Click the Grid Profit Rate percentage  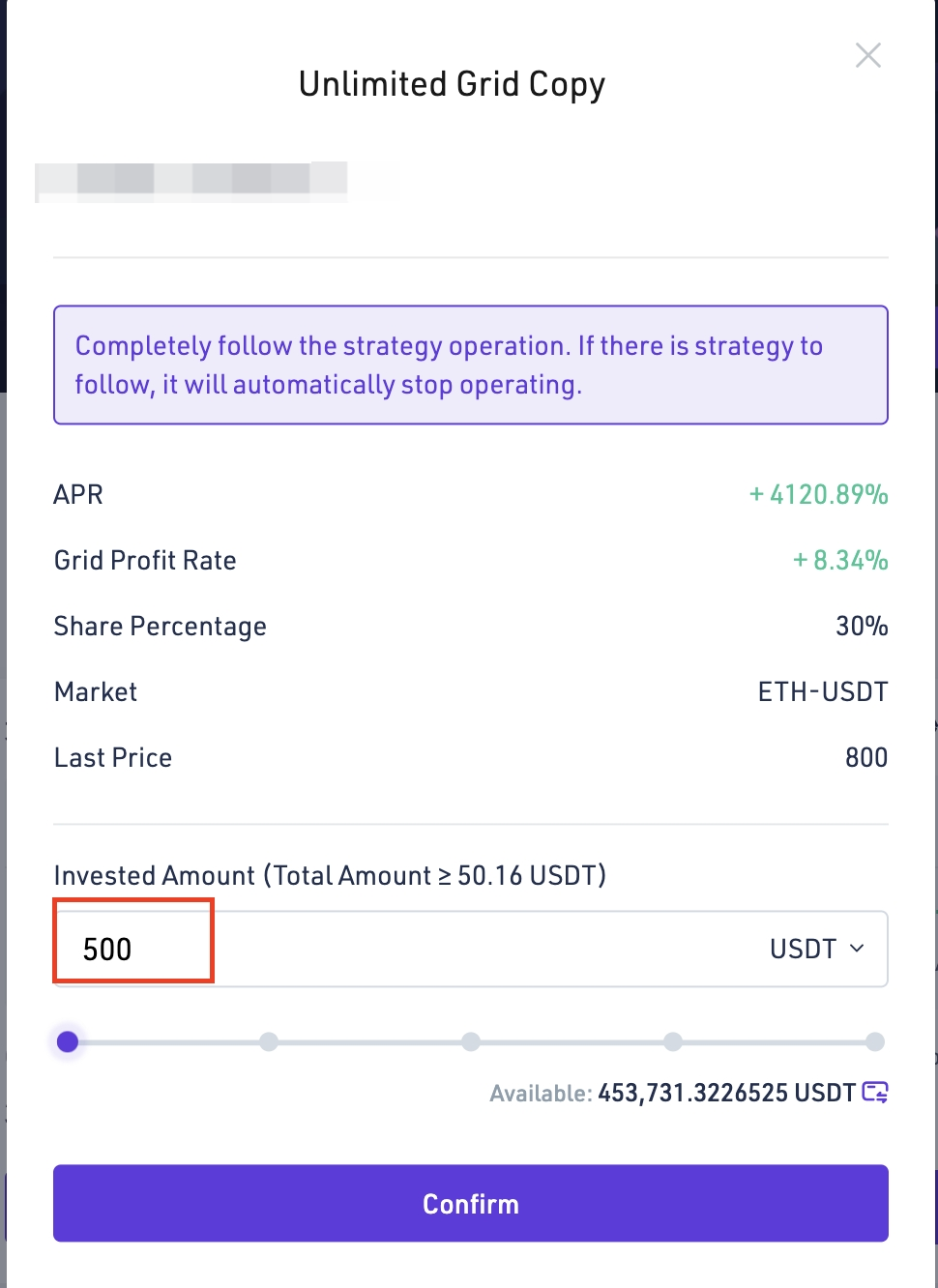tap(839, 560)
